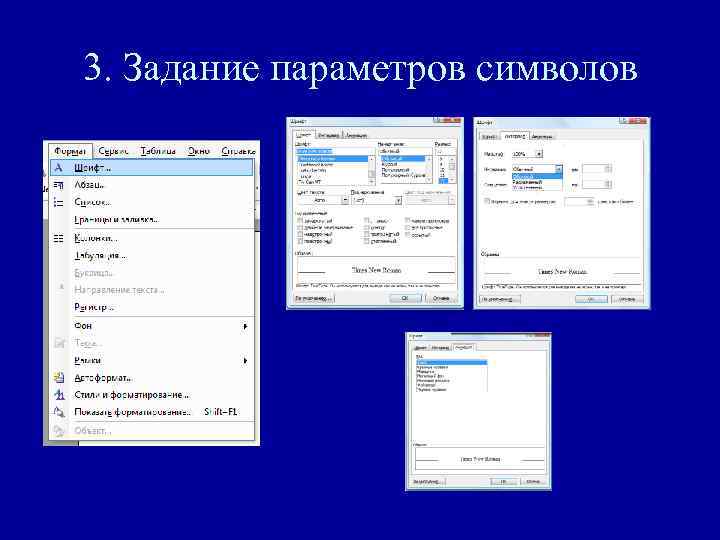Click the Направление текста icon in the menu
Screen dimensions: 720x540
coord(61,289)
